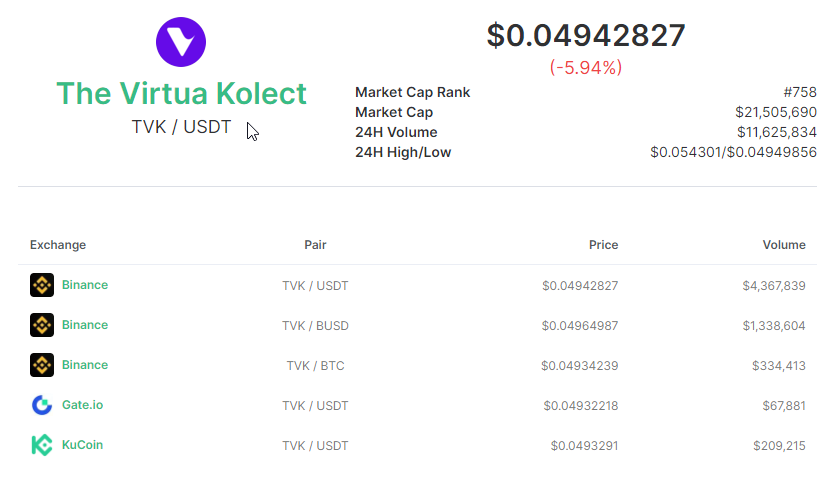Screen dimensions: 832x492
Task: Open the Binance link for TVK / BTC
Action: [x=85, y=365]
